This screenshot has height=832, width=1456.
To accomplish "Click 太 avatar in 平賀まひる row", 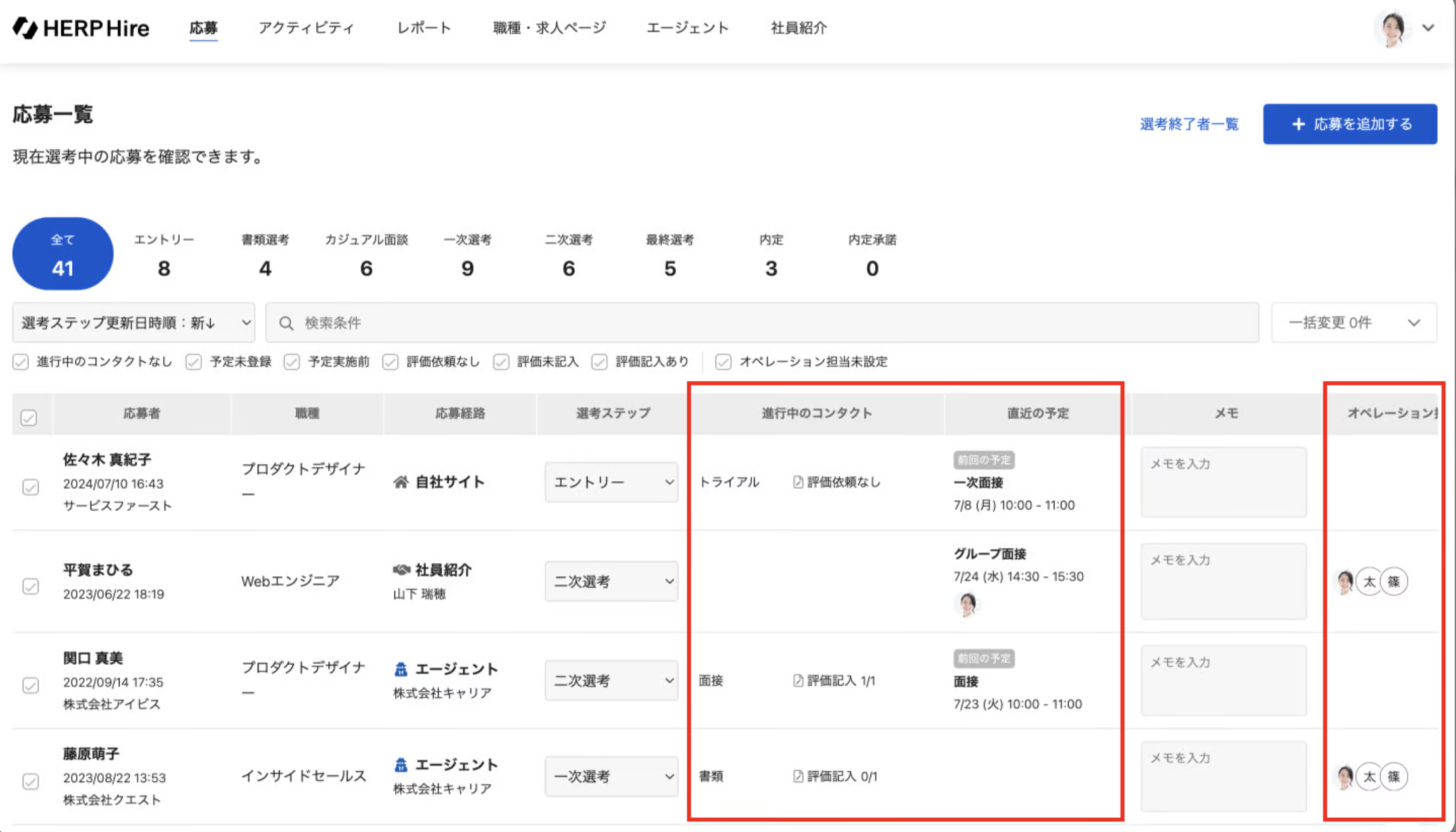I will 1369,581.
